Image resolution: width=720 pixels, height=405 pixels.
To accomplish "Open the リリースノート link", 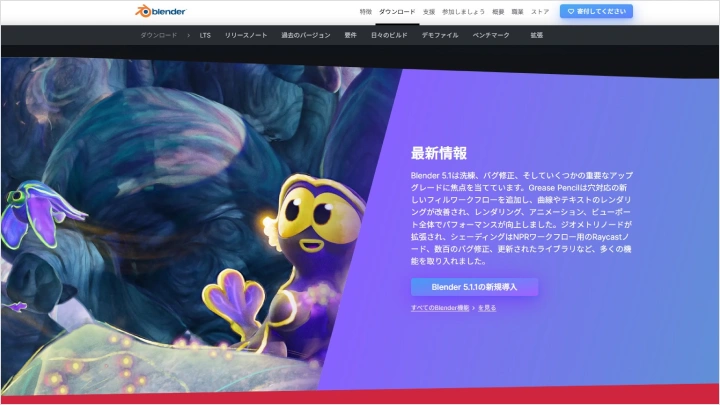I will 246,35.
